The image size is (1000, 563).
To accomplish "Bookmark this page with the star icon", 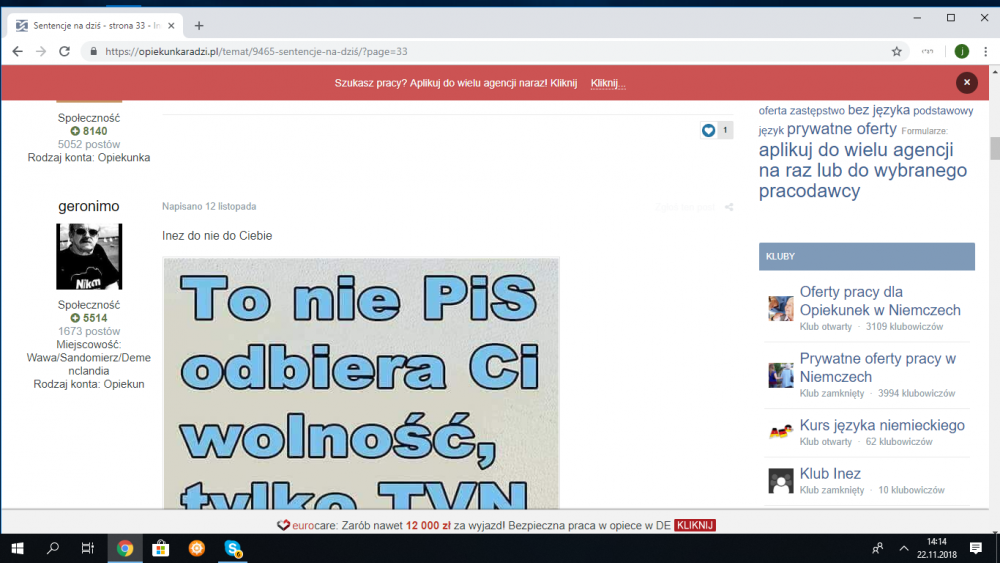I will pyautogui.click(x=897, y=51).
